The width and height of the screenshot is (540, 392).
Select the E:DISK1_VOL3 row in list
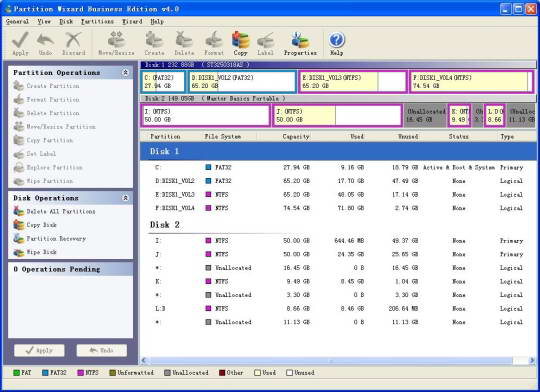[x=338, y=195]
